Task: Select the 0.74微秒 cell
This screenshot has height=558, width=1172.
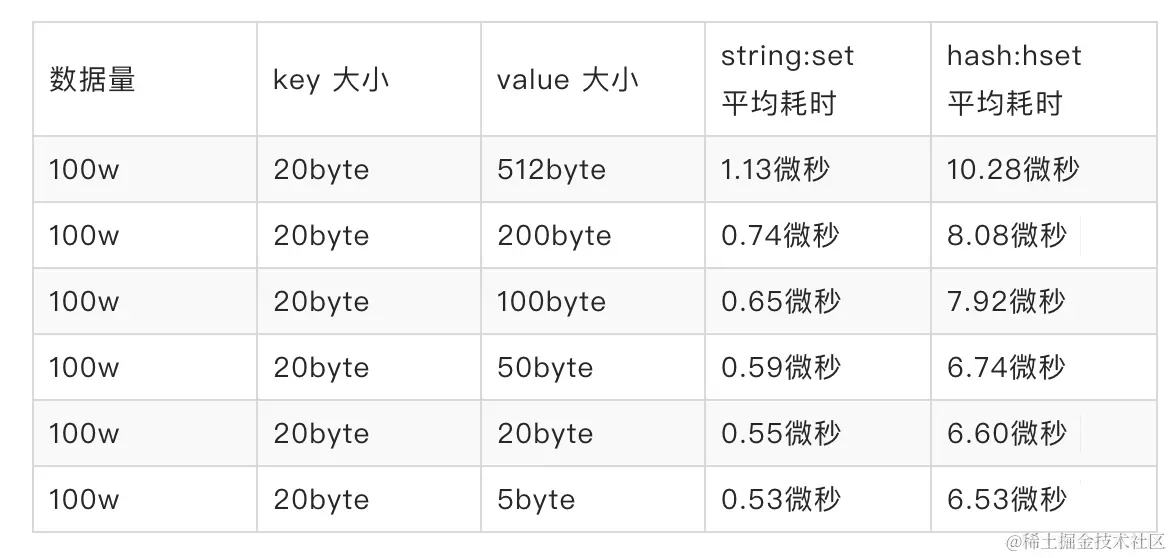Action: coord(780,236)
